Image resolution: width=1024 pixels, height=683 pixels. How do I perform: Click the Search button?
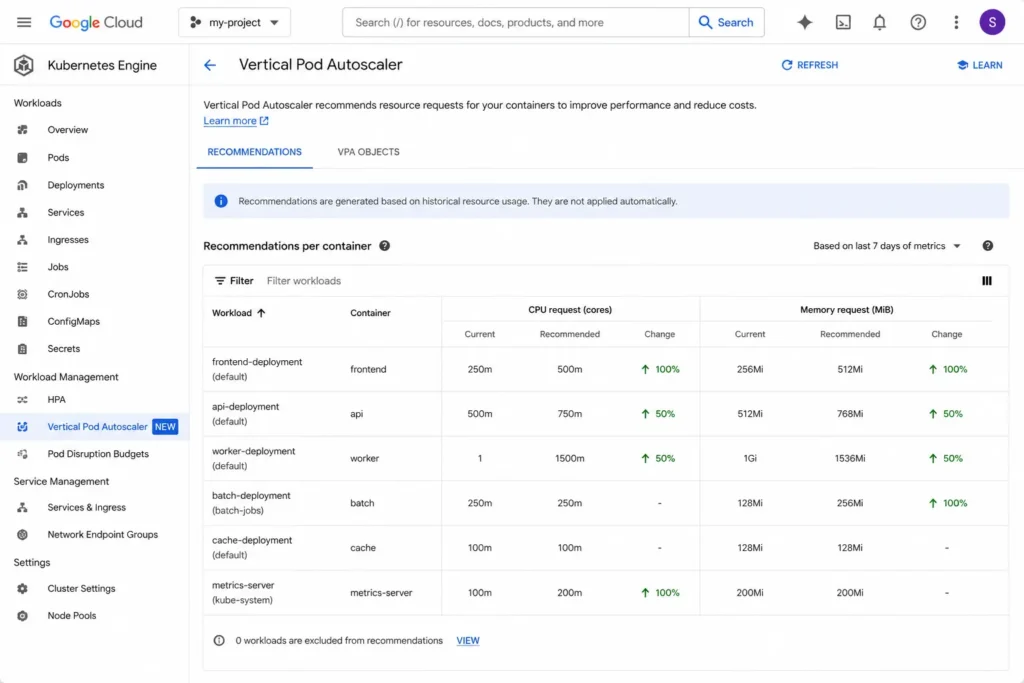(726, 22)
